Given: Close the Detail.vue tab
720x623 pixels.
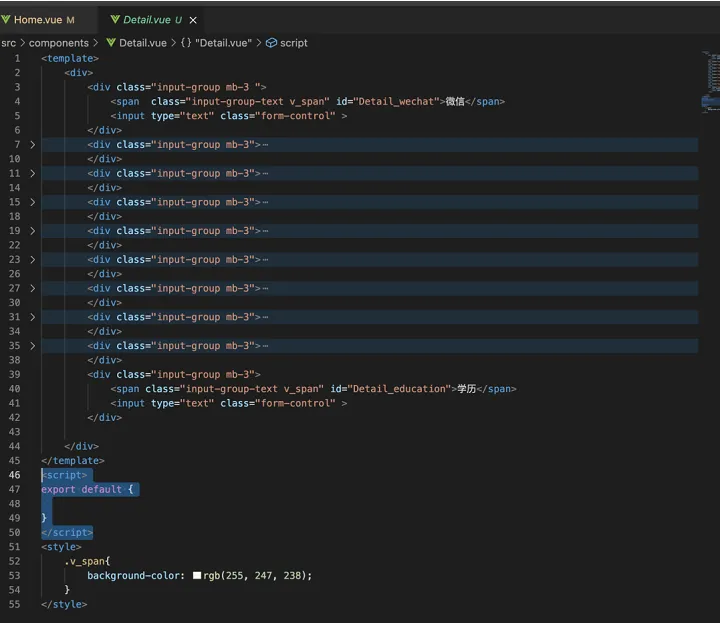Looking at the screenshot, I should pos(193,20).
